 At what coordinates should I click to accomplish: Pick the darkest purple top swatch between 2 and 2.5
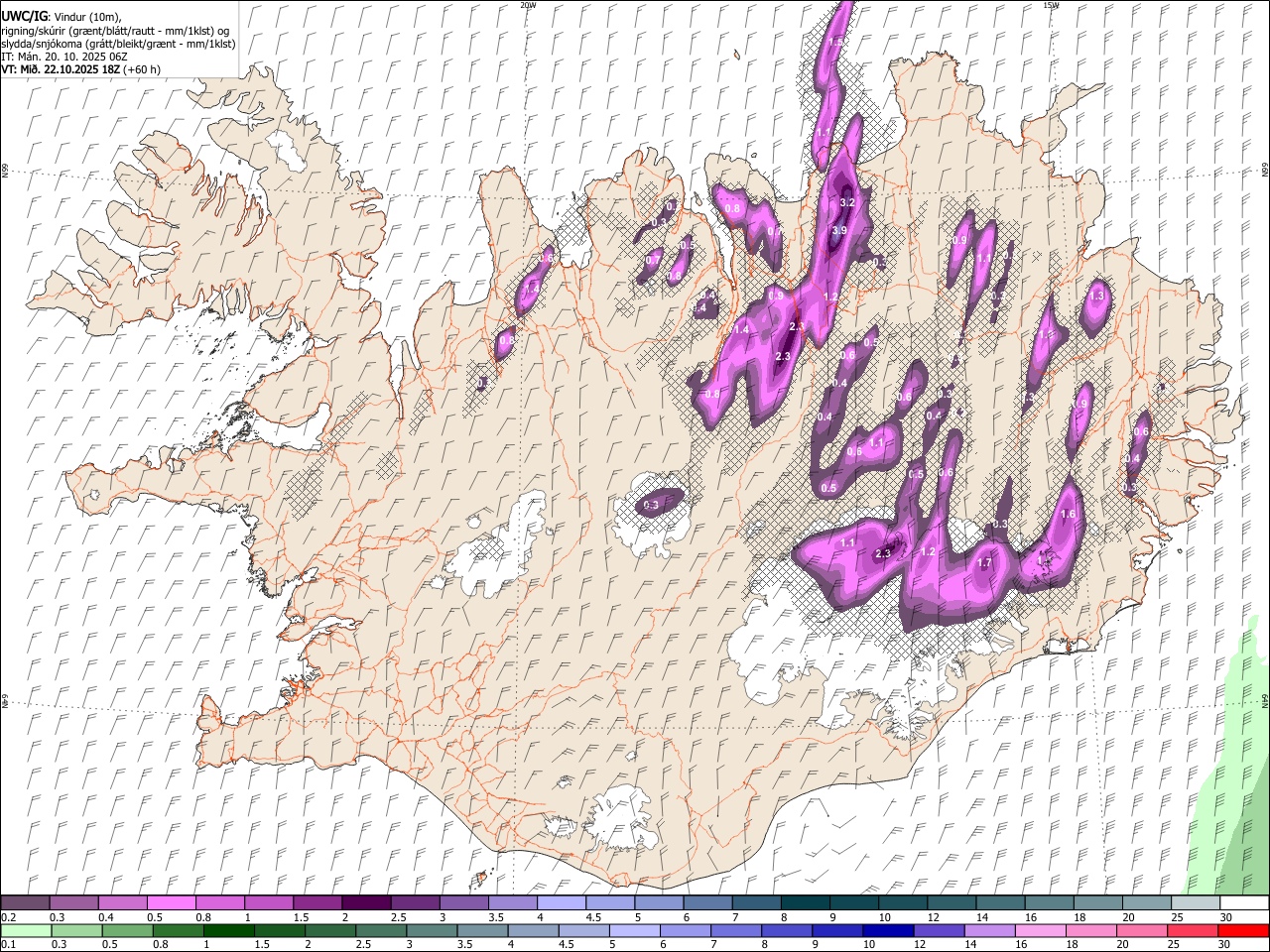366,903
